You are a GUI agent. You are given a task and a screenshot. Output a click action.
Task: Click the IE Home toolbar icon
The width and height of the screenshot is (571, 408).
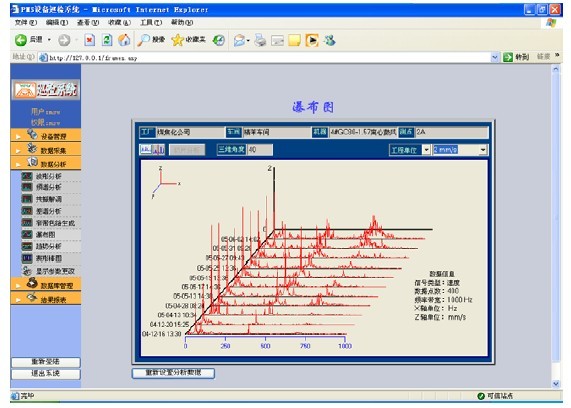tap(124, 40)
